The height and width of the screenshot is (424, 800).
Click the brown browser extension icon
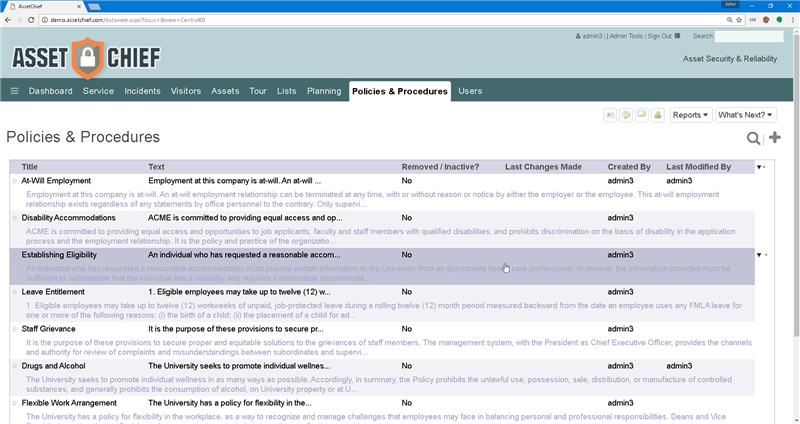(766, 20)
